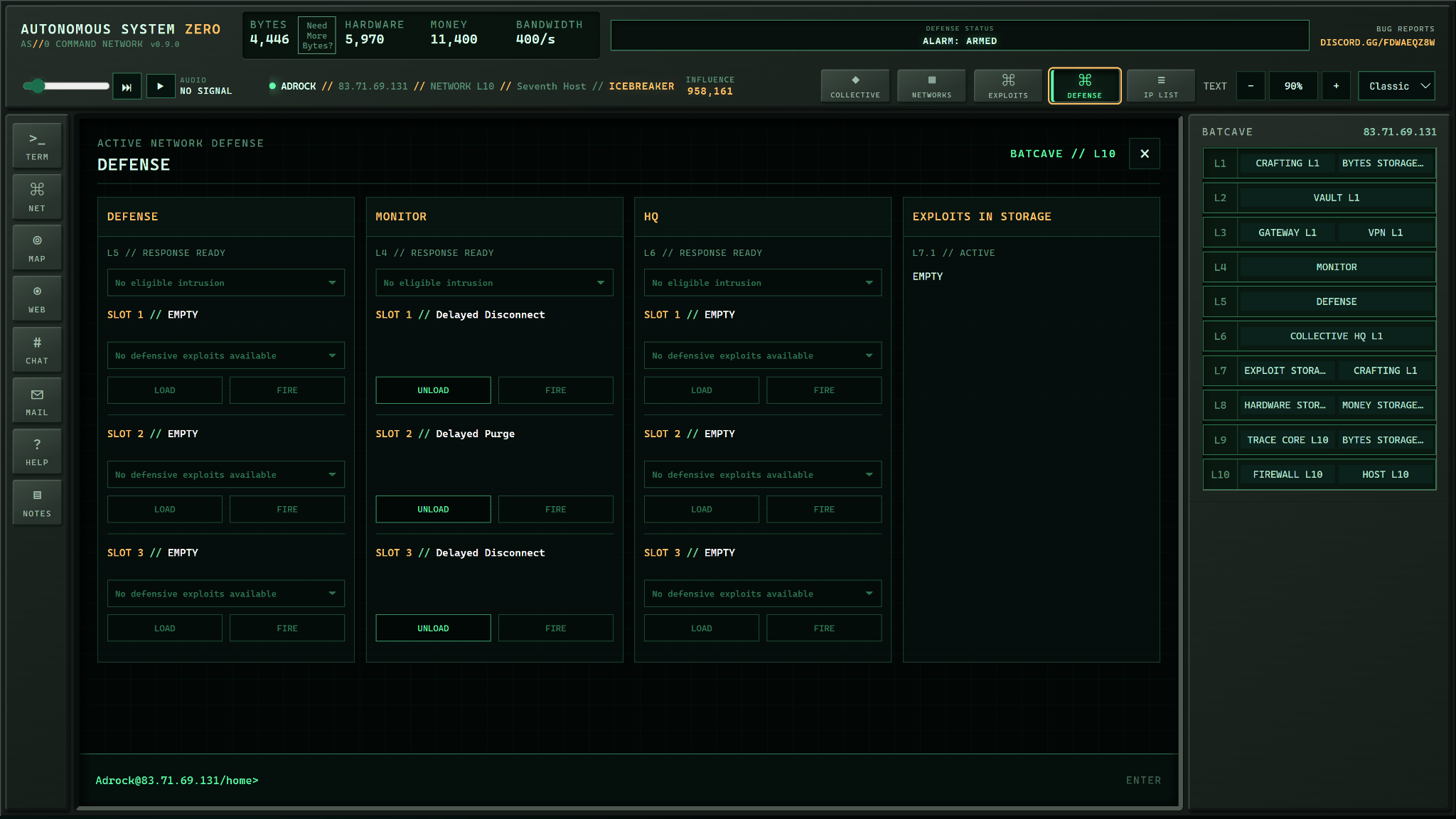The height and width of the screenshot is (819, 1456).
Task: Select TRACE CORE L10 node
Action: [1288, 440]
